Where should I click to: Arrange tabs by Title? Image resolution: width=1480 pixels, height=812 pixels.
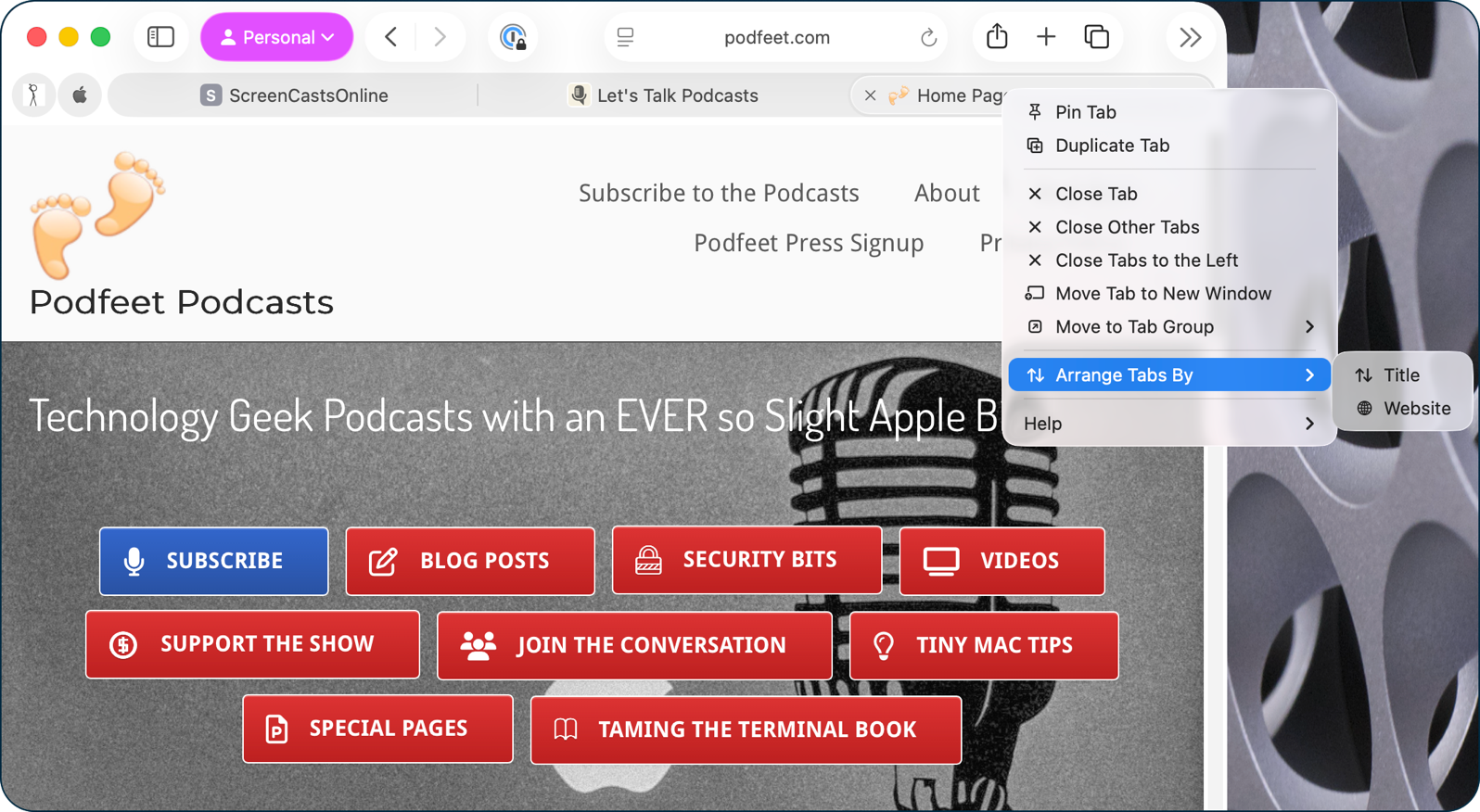pos(1402,375)
